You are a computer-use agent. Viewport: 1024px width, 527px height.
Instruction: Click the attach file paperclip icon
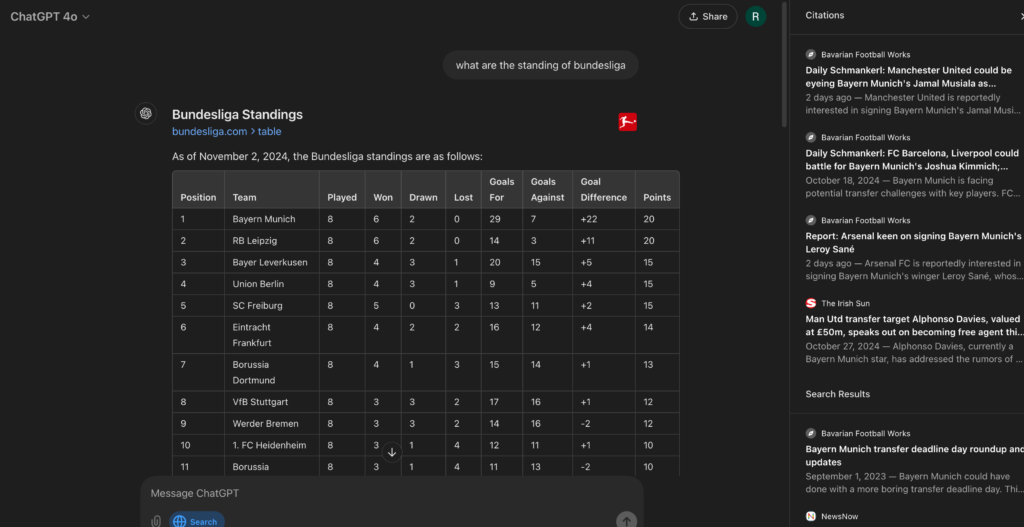[156, 521]
